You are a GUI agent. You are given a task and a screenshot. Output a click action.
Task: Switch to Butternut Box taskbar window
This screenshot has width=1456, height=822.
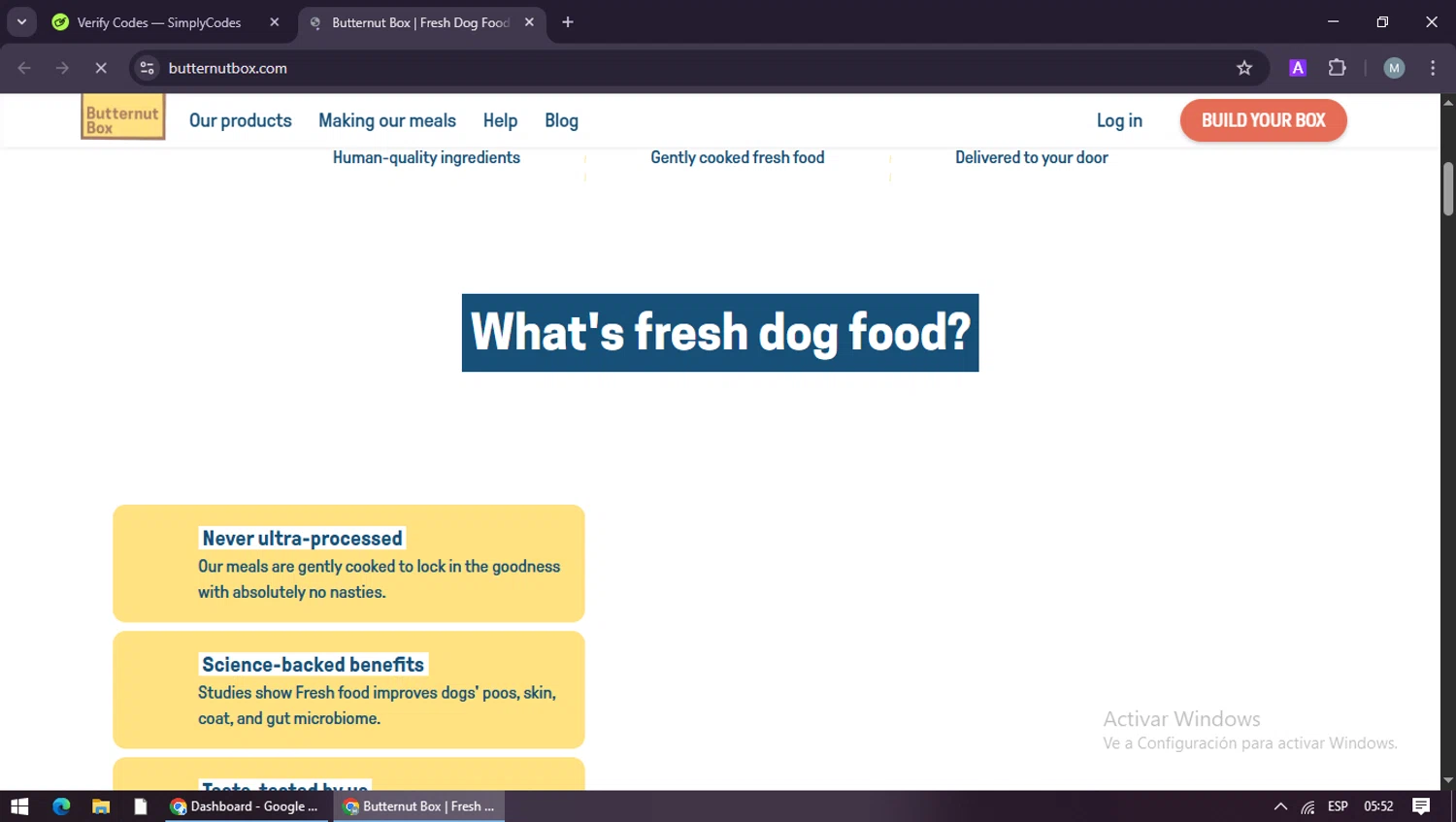(x=419, y=806)
